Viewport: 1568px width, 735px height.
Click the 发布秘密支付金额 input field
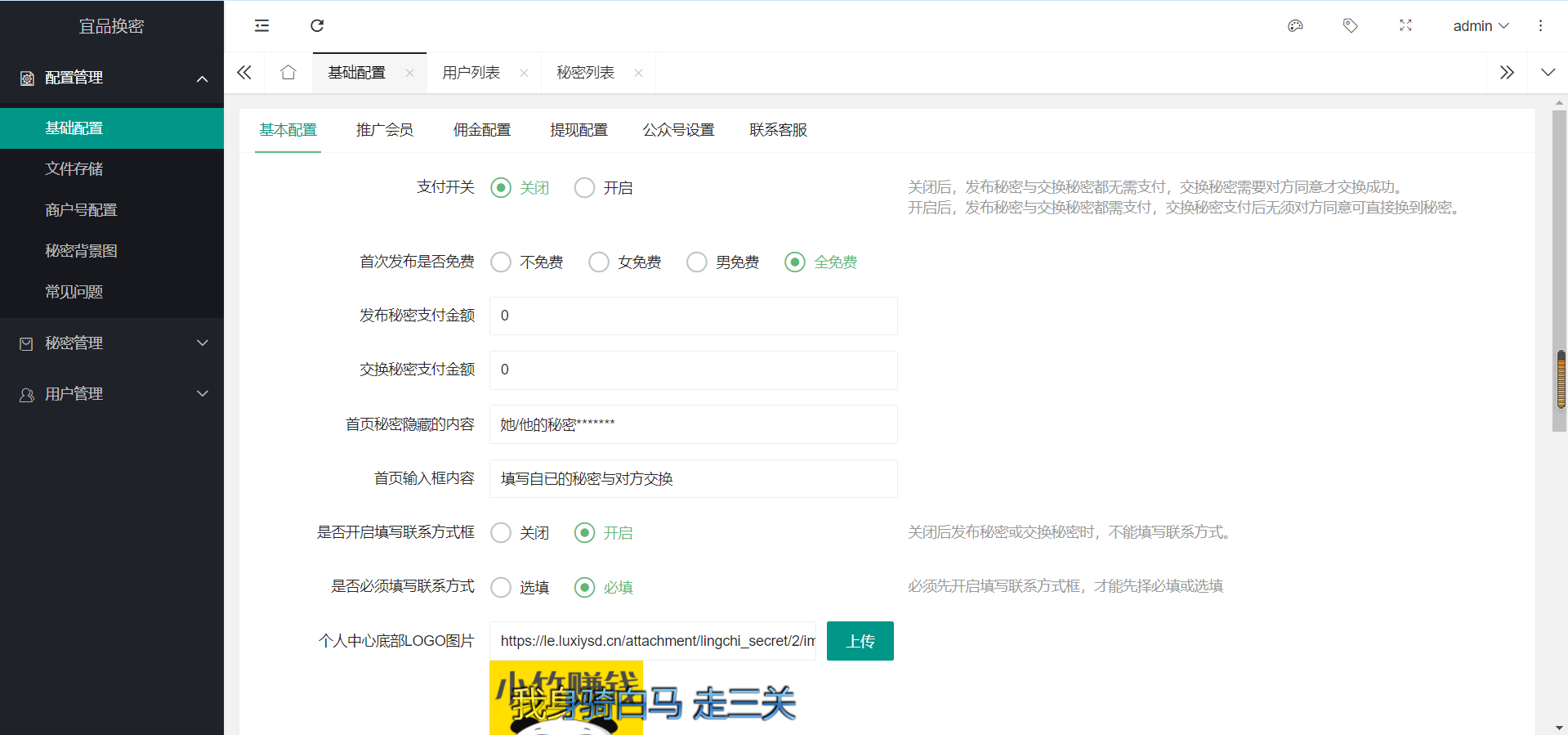point(693,316)
